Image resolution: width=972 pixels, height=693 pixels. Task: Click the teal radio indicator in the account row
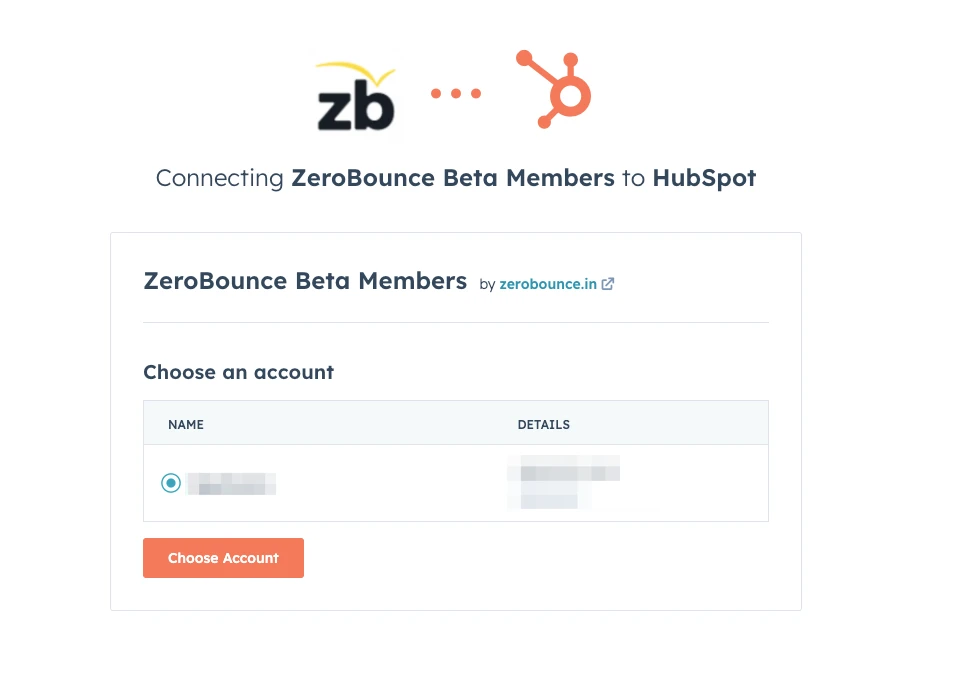click(x=171, y=482)
